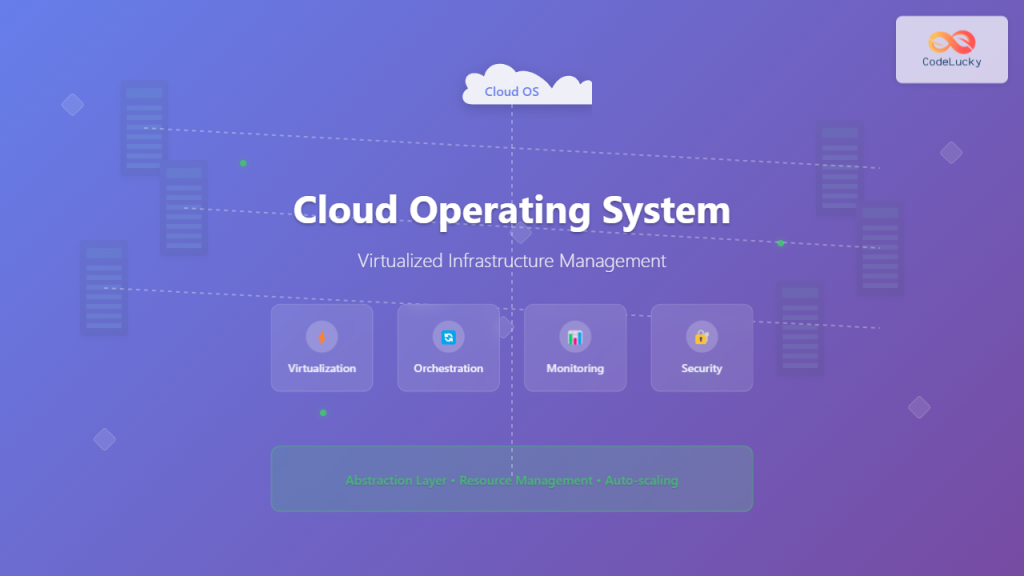Open the bar chart Monitoring icon
The image size is (1024, 576).
[x=575, y=338]
